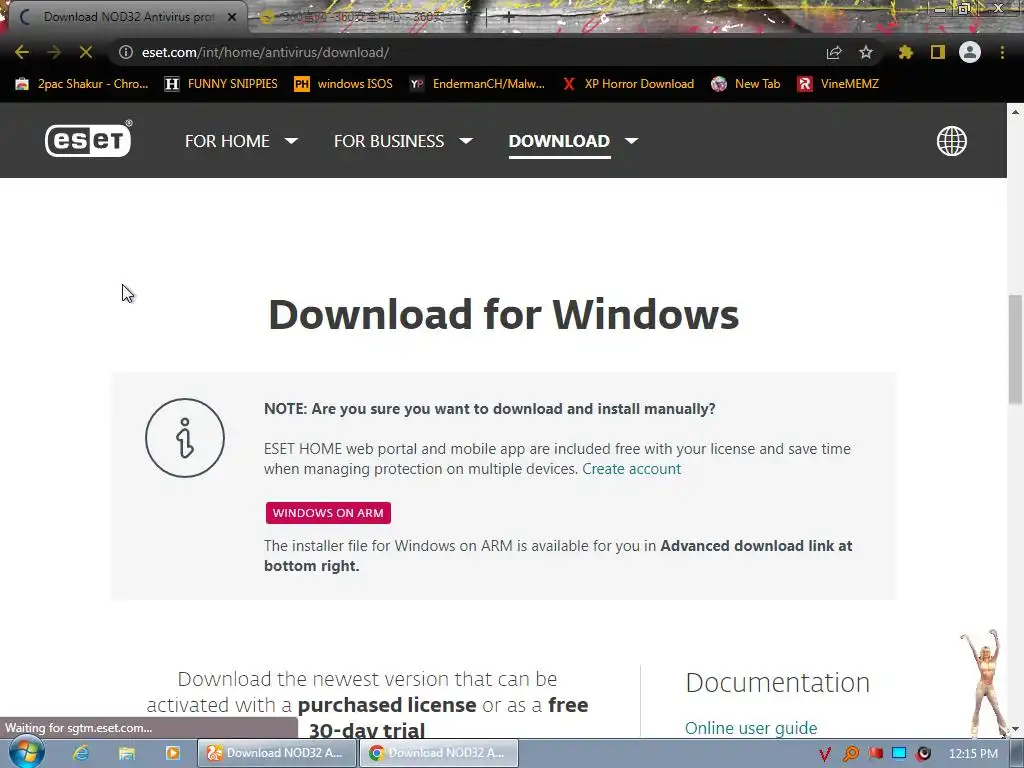Stop page loading with the X button
Viewport: 1024px width, 768px height.
[x=86, y=52]
